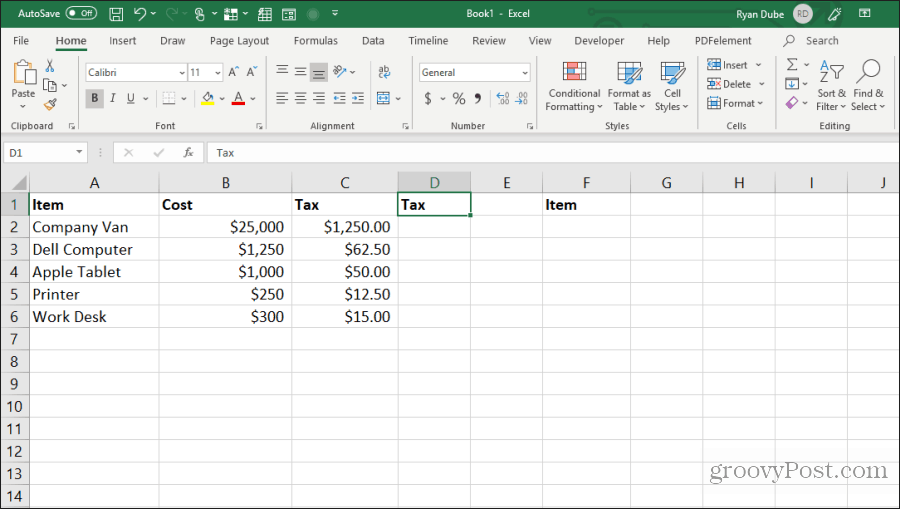900x509 pixels.
Task: Apply Accounting dollar number format
Action: point(428,99)
